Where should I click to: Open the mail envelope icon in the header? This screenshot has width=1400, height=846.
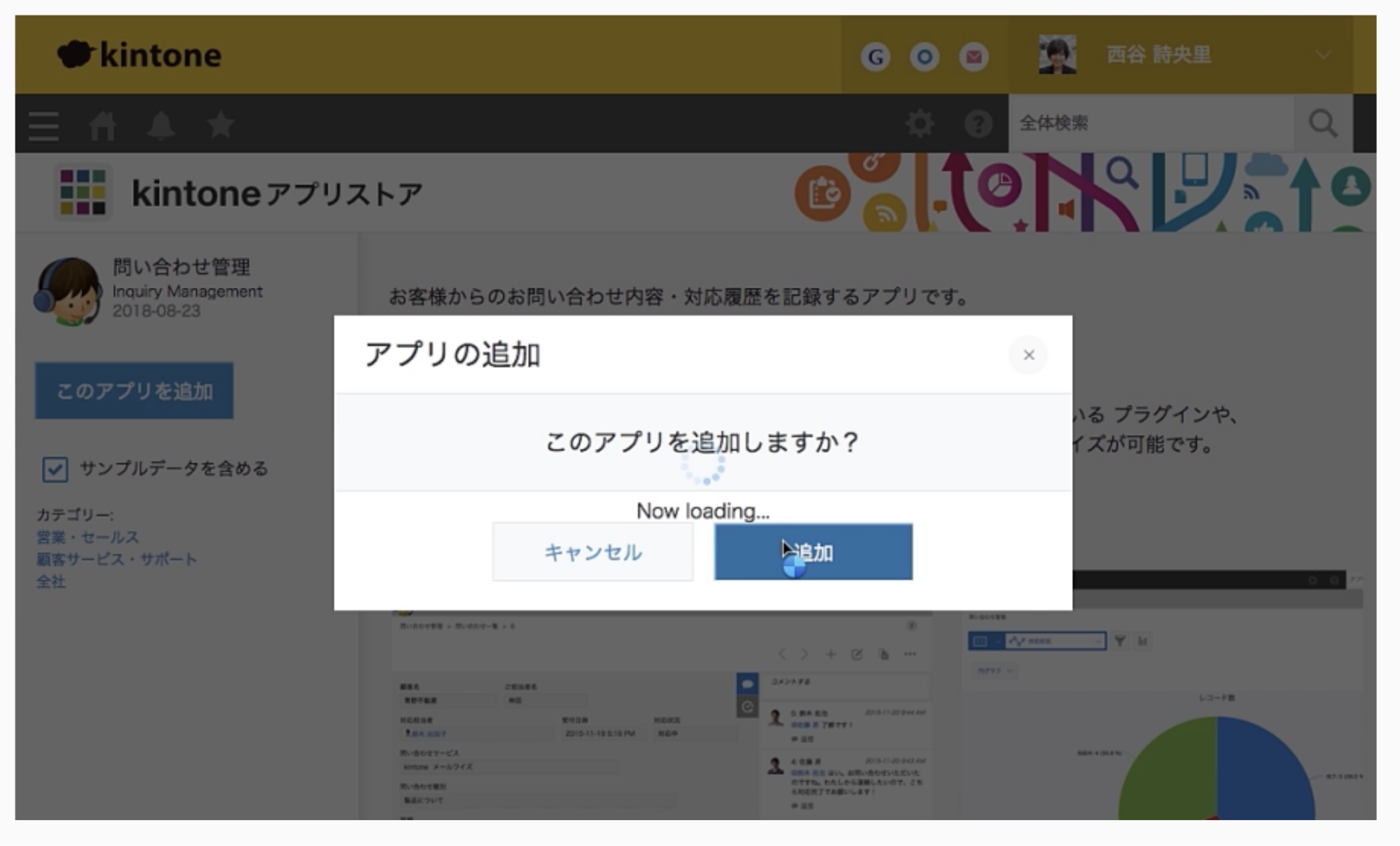click(x=973, y=56)
